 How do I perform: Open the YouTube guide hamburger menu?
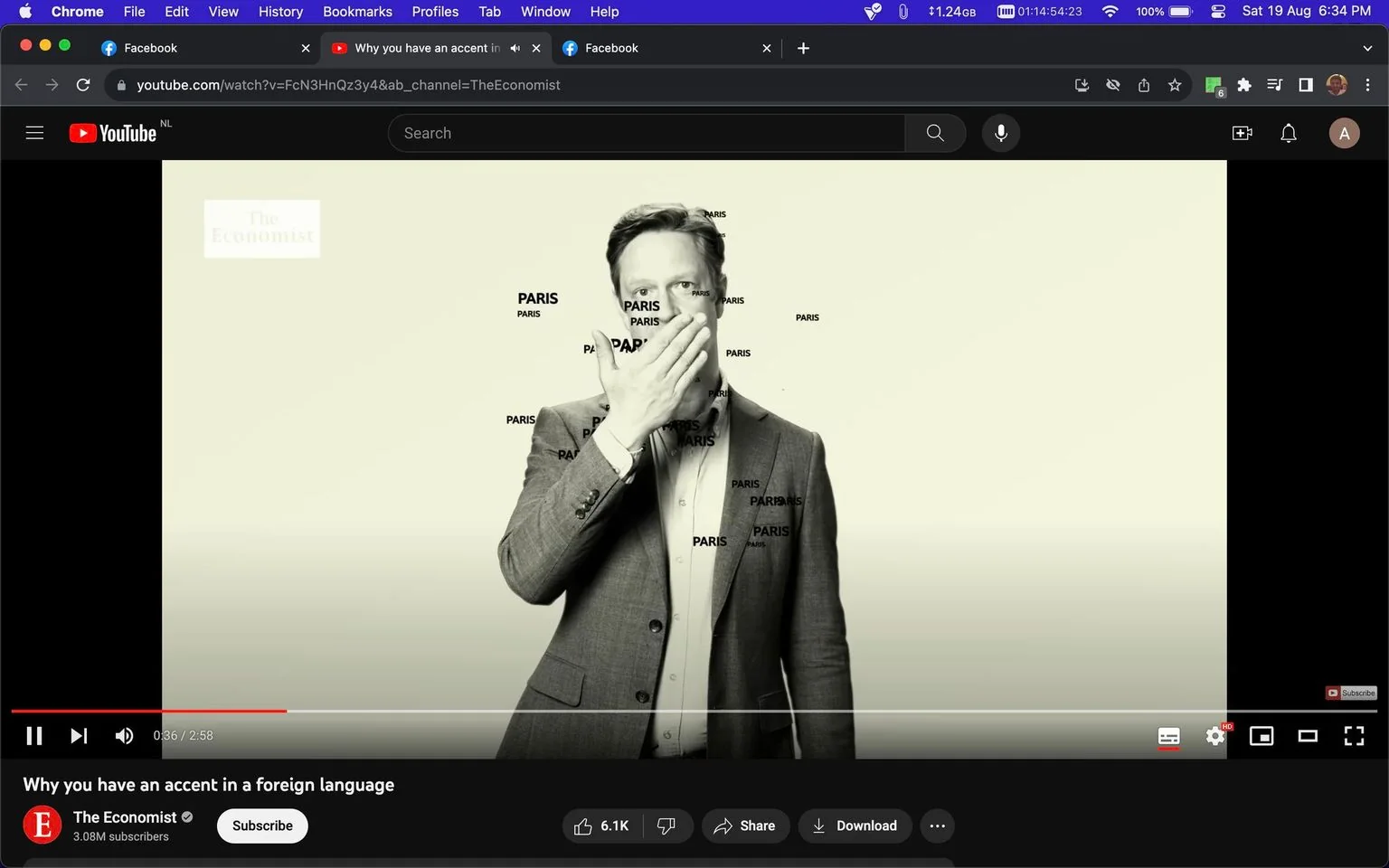(34, 133)
